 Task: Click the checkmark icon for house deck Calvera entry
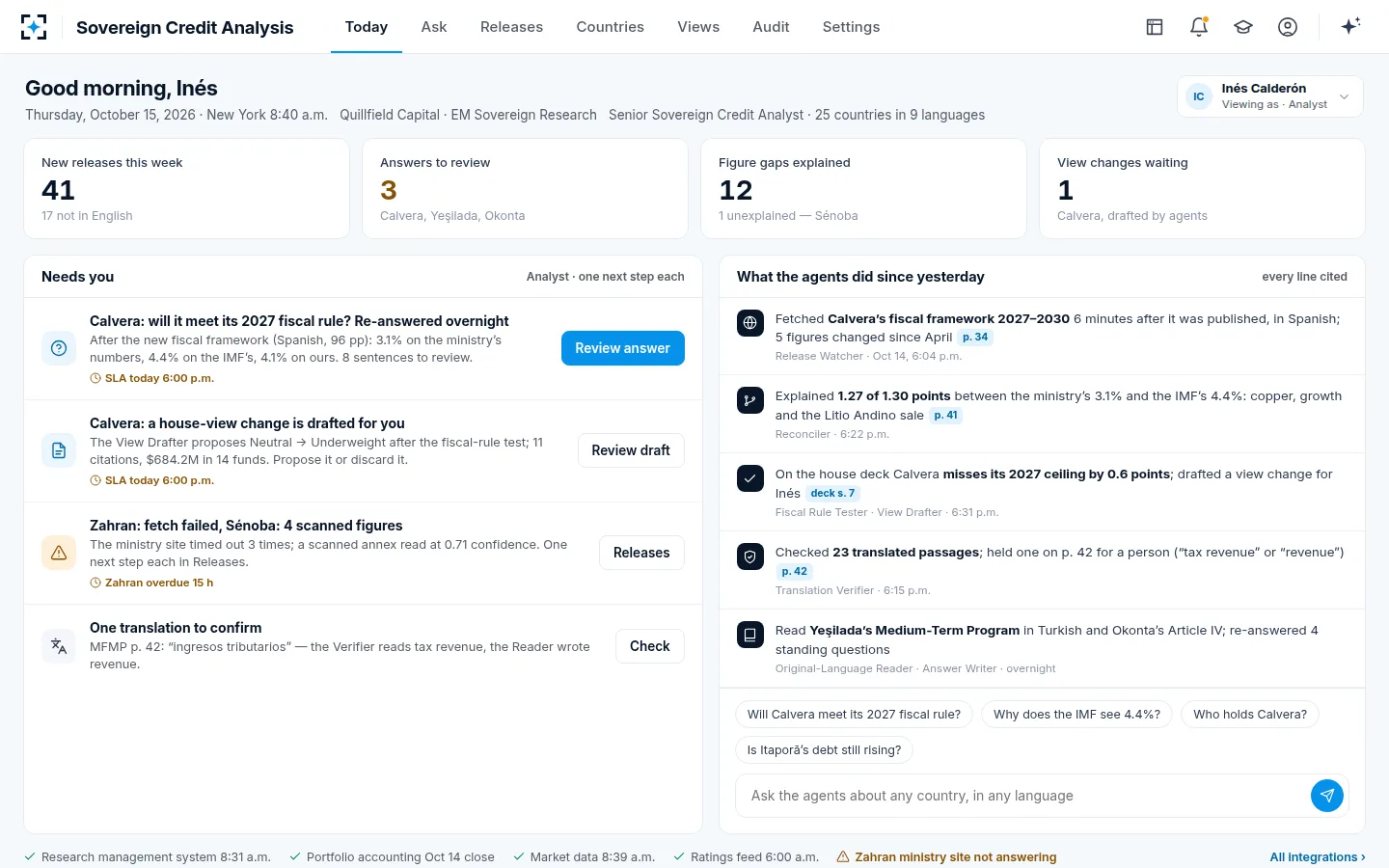[x=750, y=478]
